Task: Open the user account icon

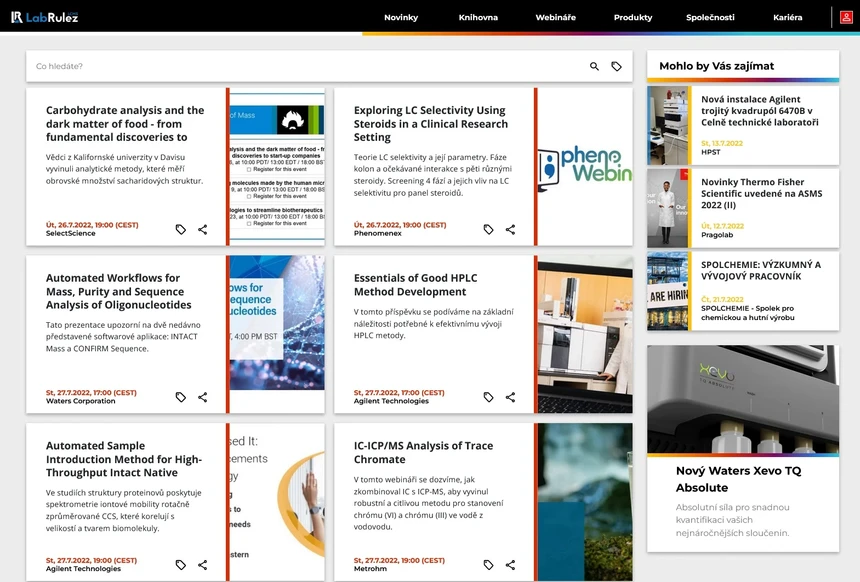Action: [846, 17]
